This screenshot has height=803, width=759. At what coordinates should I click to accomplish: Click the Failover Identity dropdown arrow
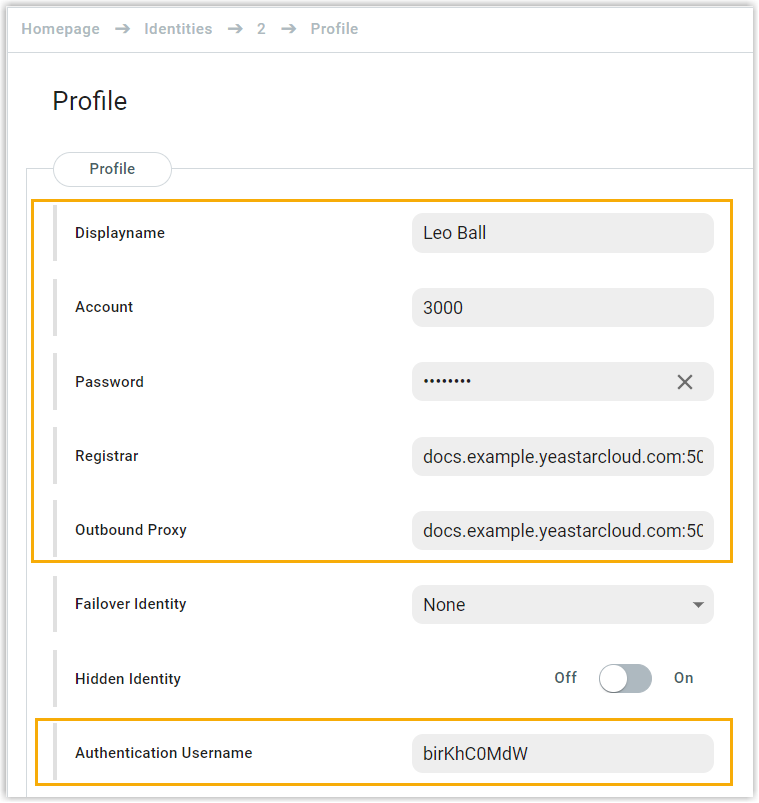coord(697,605)
